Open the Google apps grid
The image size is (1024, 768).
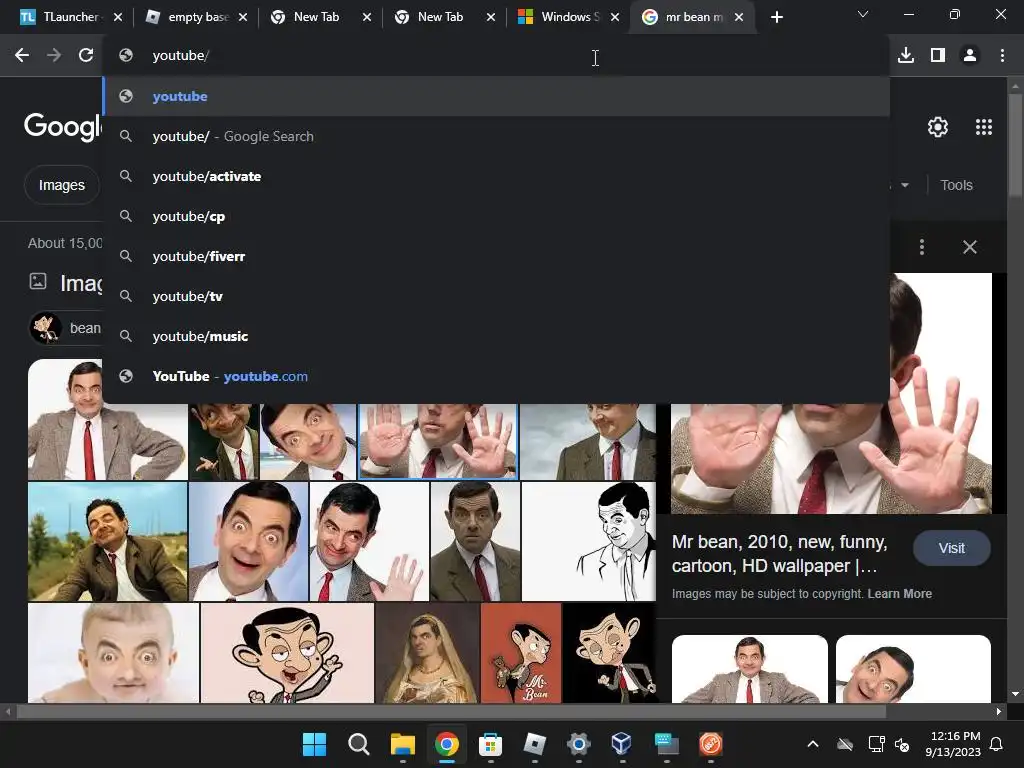984,127
